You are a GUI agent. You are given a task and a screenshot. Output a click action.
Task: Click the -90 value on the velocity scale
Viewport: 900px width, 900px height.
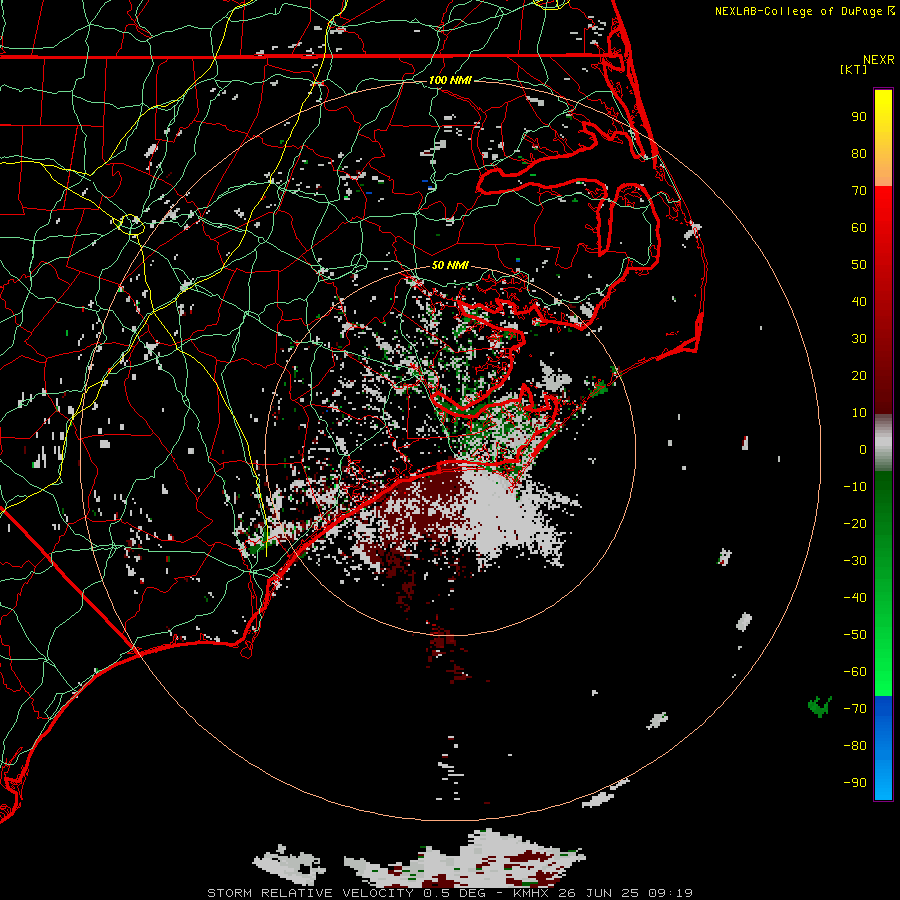click(x=855, y=783)
